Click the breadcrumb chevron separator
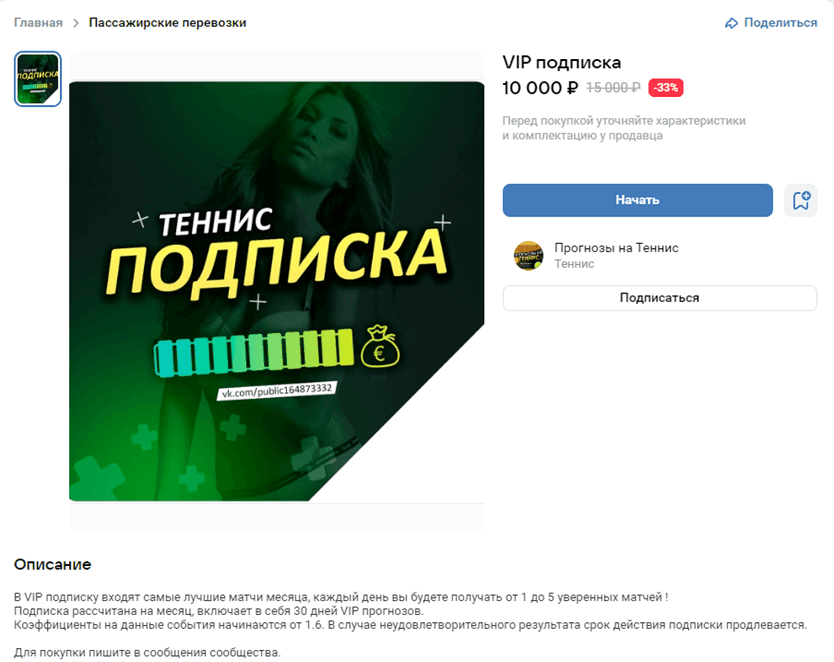The width and height of the screenshot is (834, 662). pos(76,23)
